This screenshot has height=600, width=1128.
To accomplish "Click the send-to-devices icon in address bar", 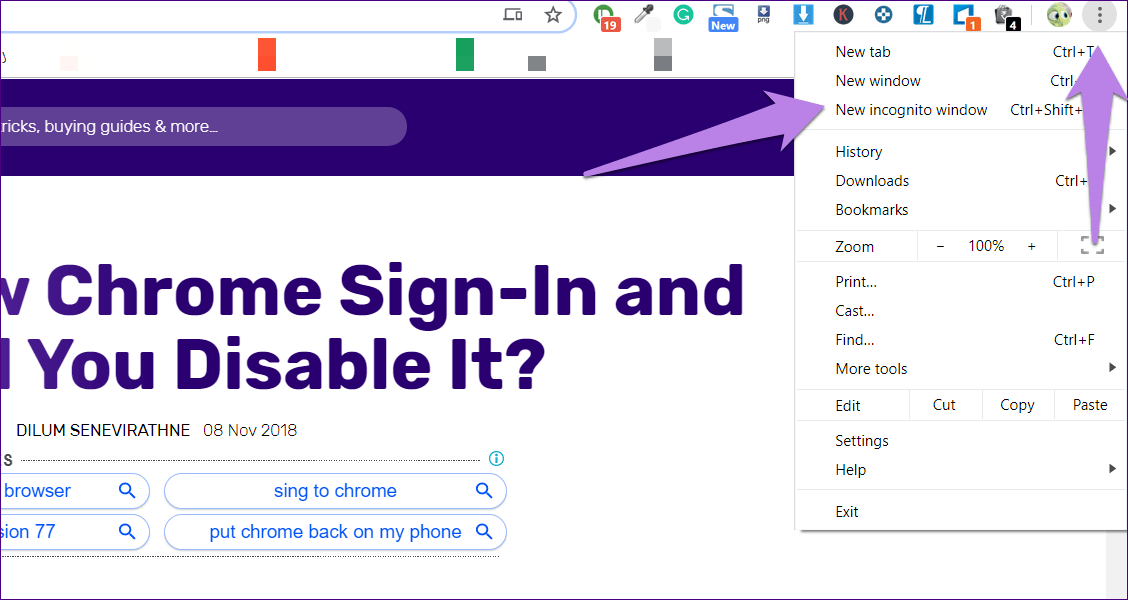I will point(513,15).
